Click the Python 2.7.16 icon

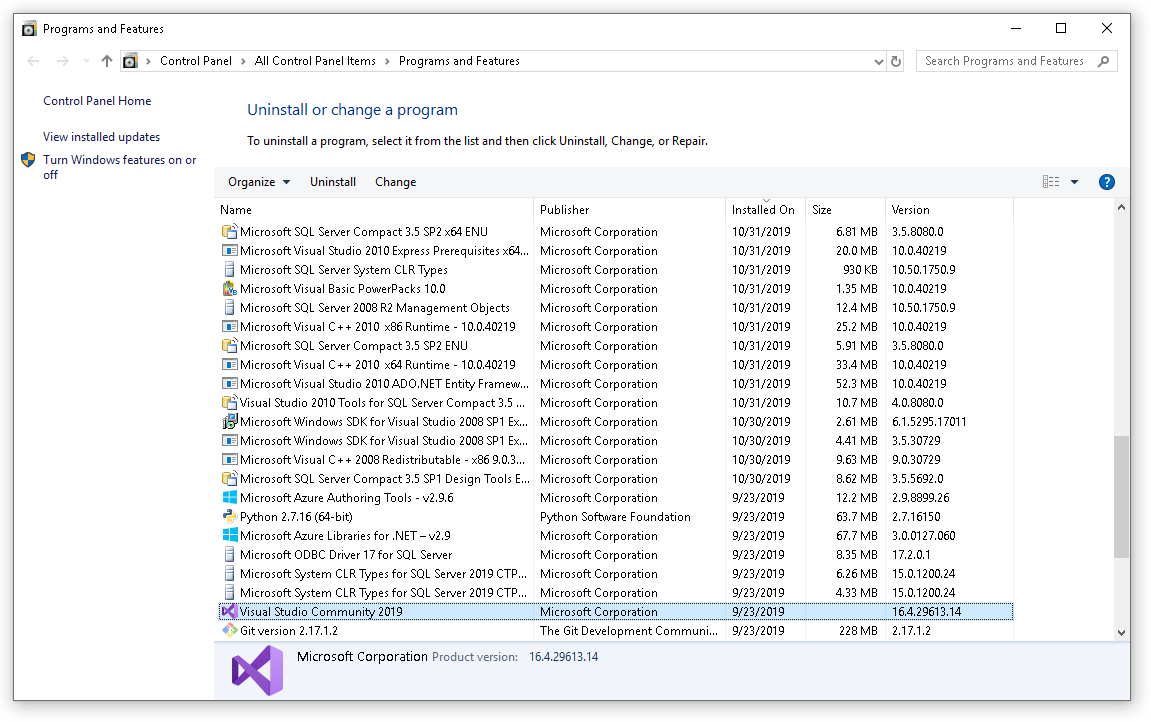pyautogui.click(x=230, y=517)
